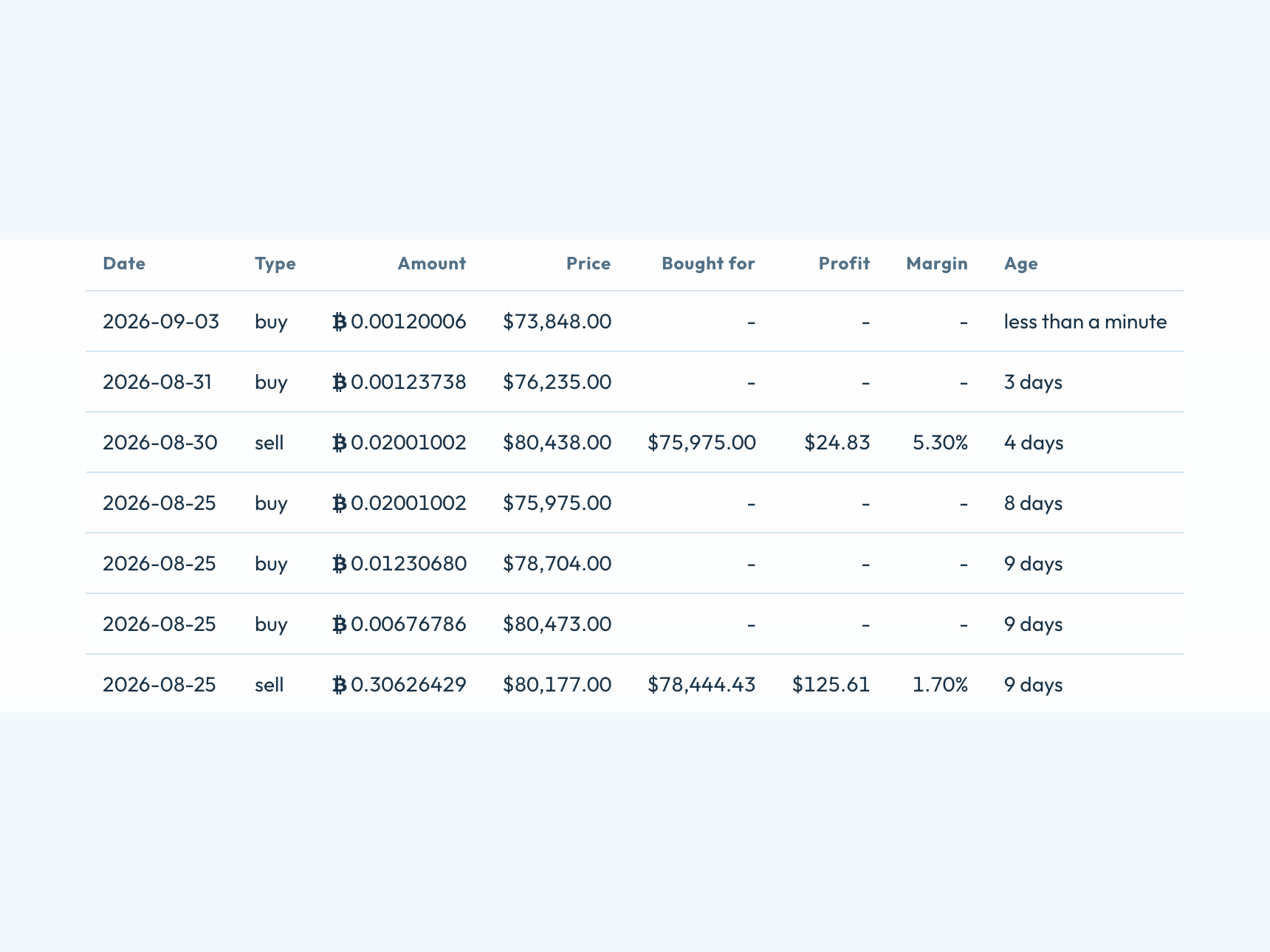Click the Bitcoin icon beside 0.00676786
The image size is (1270, 952).
[340, 624]
